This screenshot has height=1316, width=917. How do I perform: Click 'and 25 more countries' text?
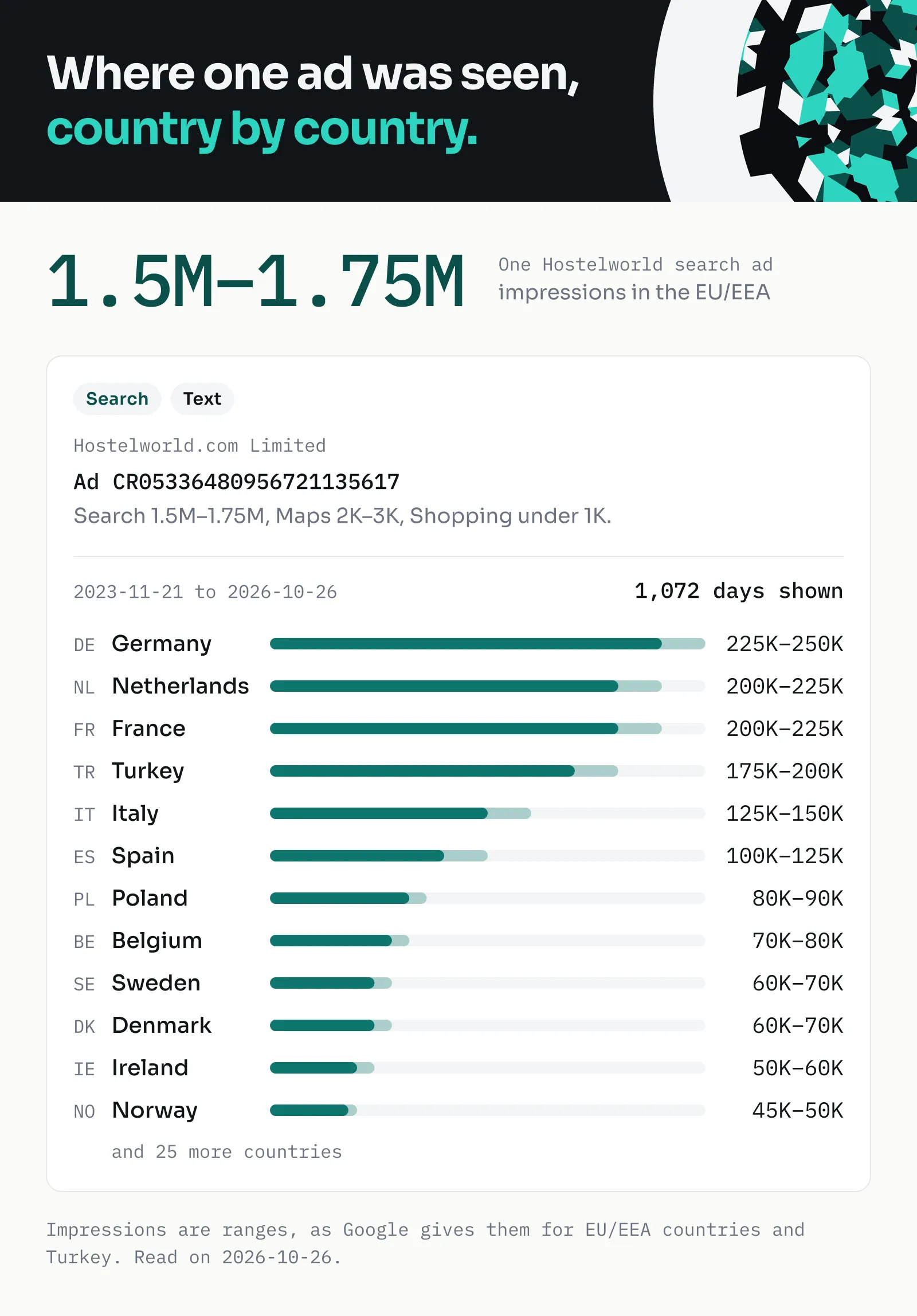pyautogui.click(x=227, y=1152)
